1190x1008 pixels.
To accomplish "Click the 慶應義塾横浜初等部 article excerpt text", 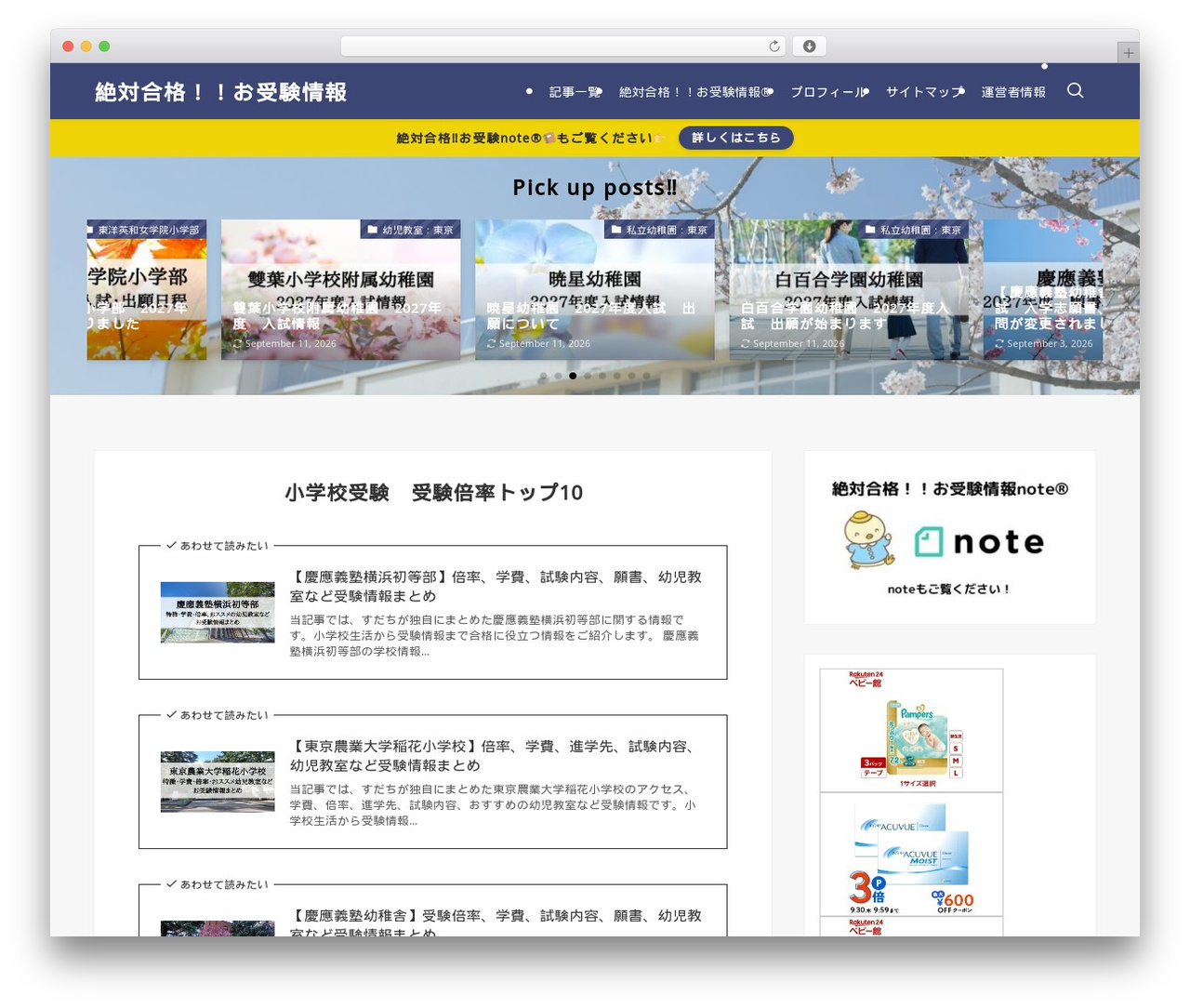I will click(x=496, y=636).
